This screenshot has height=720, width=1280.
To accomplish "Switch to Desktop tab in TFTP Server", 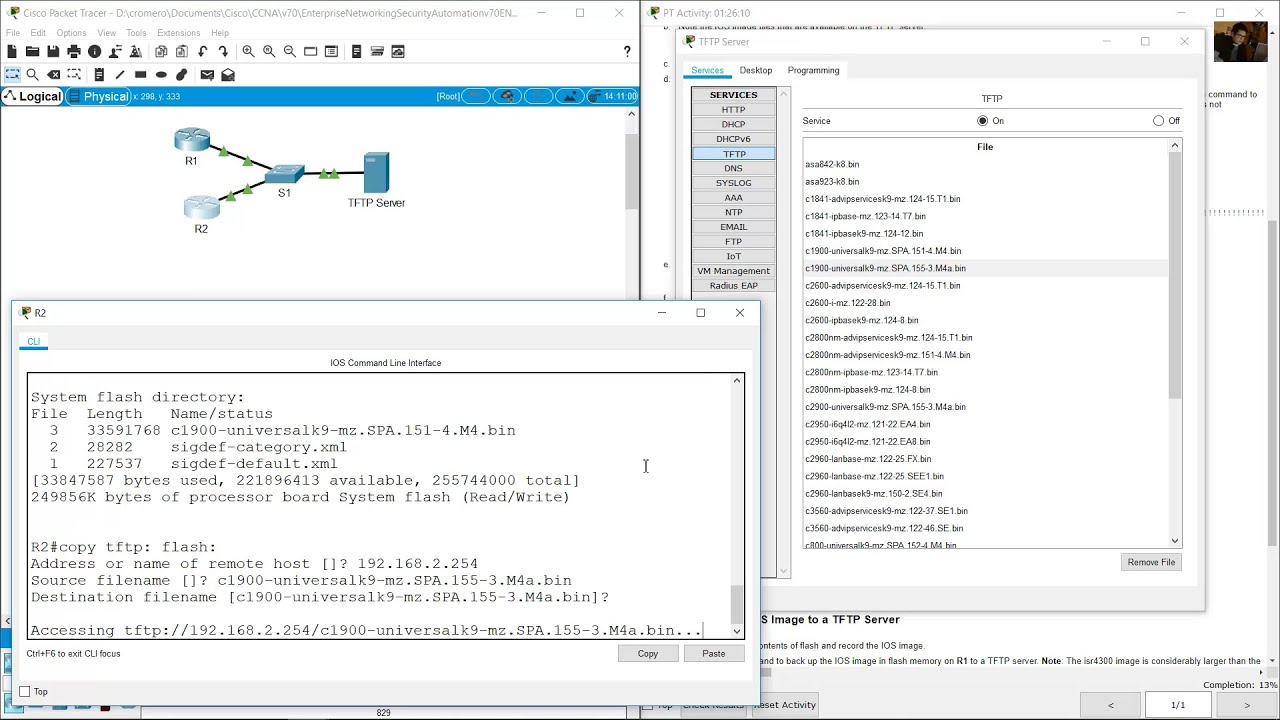I will coord(756,70).
